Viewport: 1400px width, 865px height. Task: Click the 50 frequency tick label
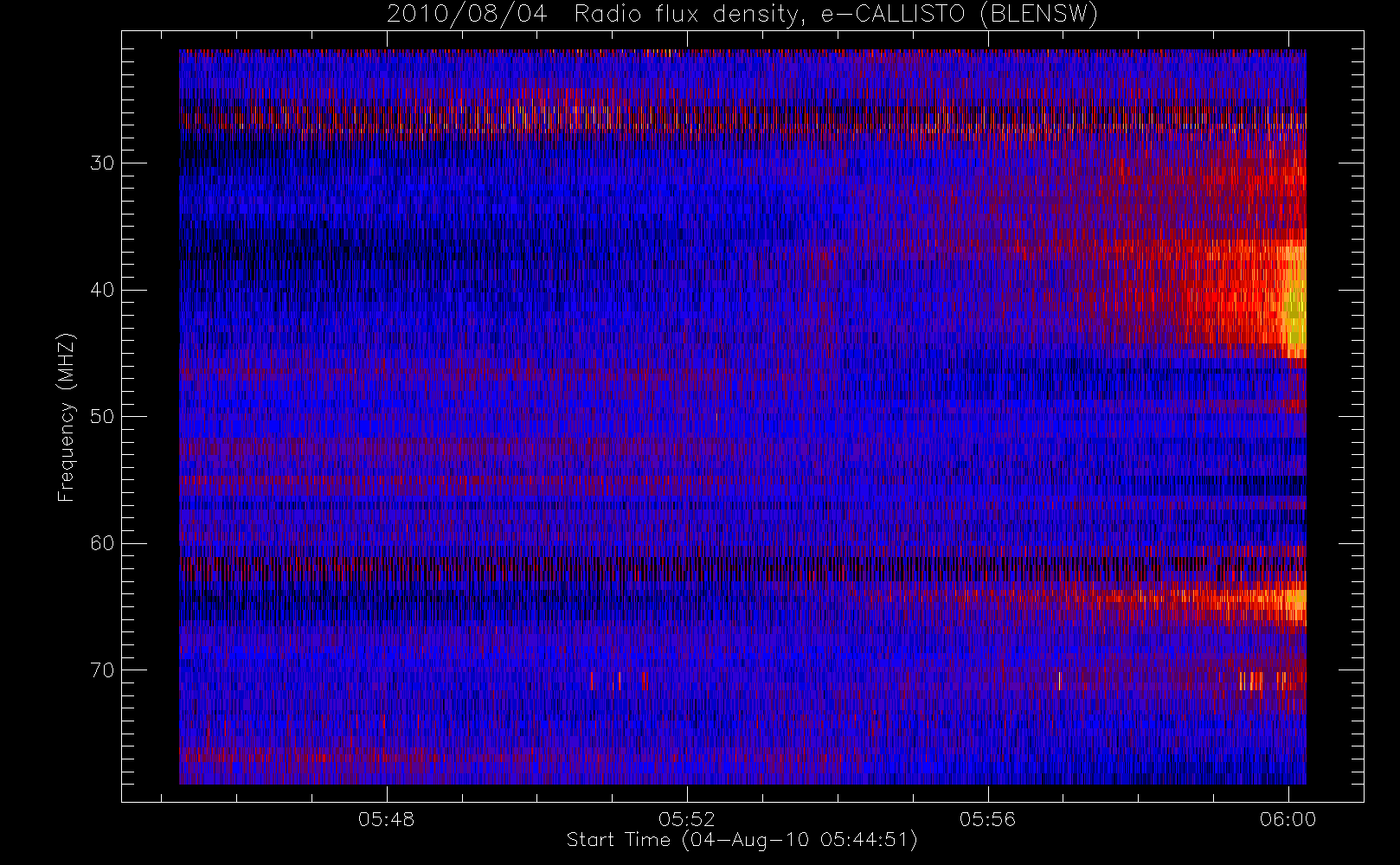point(102,416)
